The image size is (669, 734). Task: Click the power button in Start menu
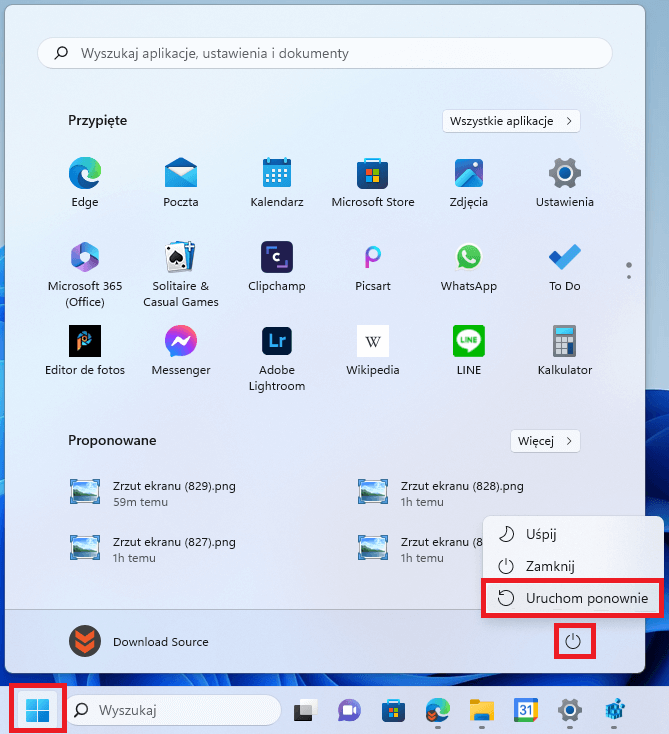[573, 641]
